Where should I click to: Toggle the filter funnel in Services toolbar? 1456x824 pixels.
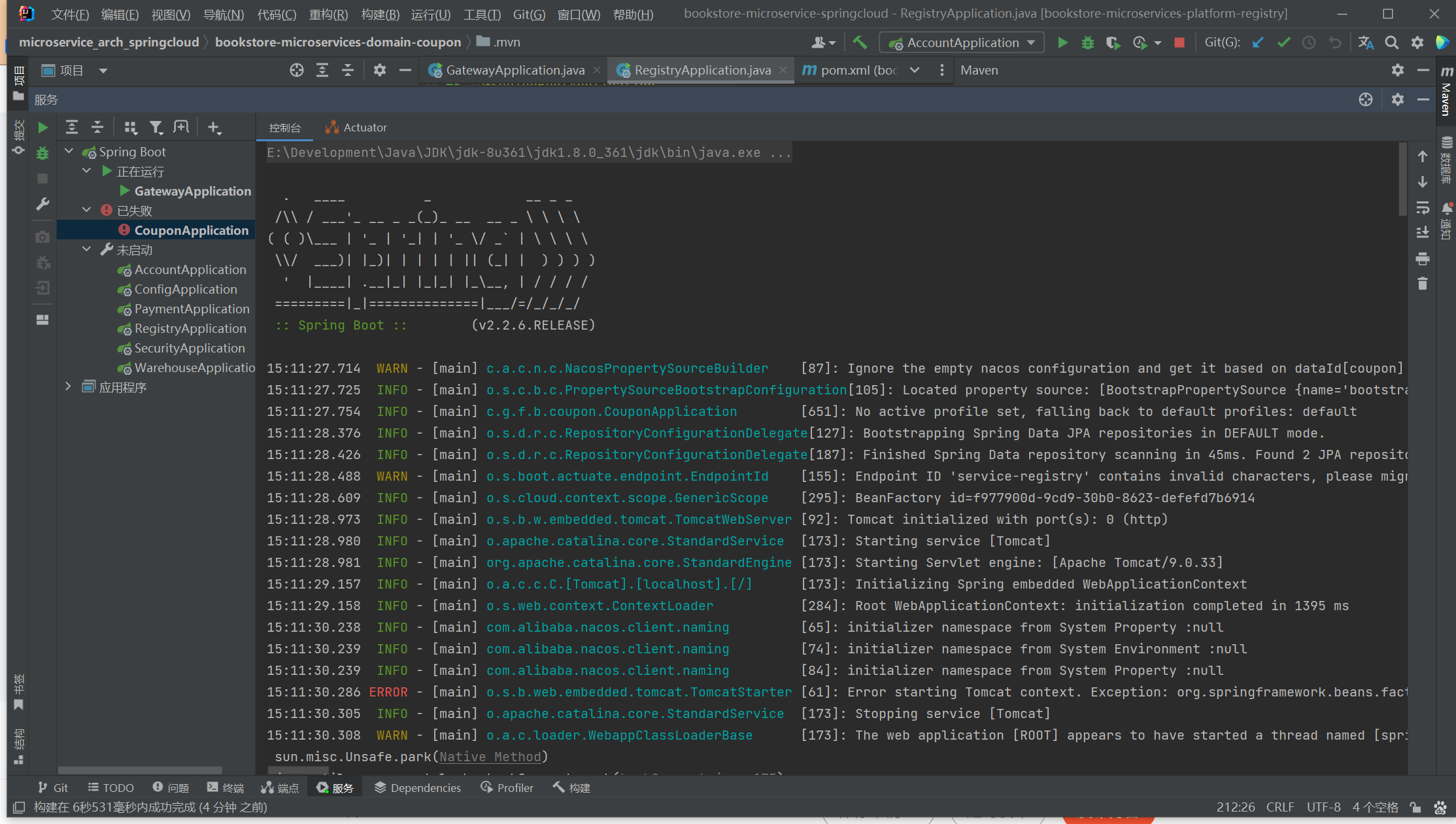click(156, 128)
